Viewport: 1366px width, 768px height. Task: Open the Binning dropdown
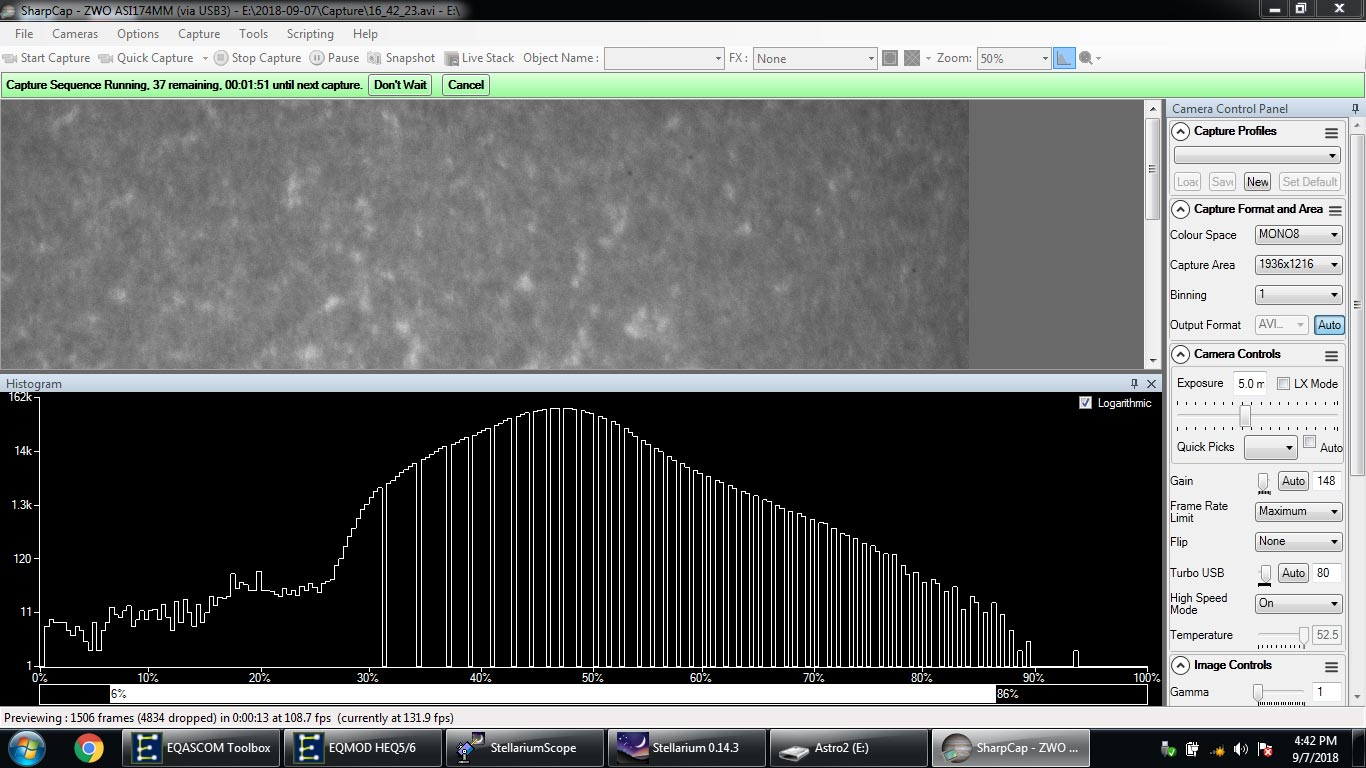click(x=1298, y=295)
